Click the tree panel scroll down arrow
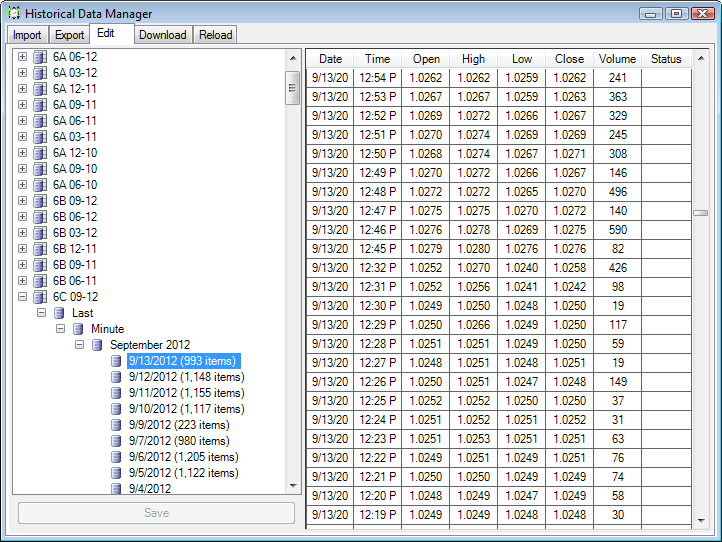722x542 pixels. [x=293, y=485]
